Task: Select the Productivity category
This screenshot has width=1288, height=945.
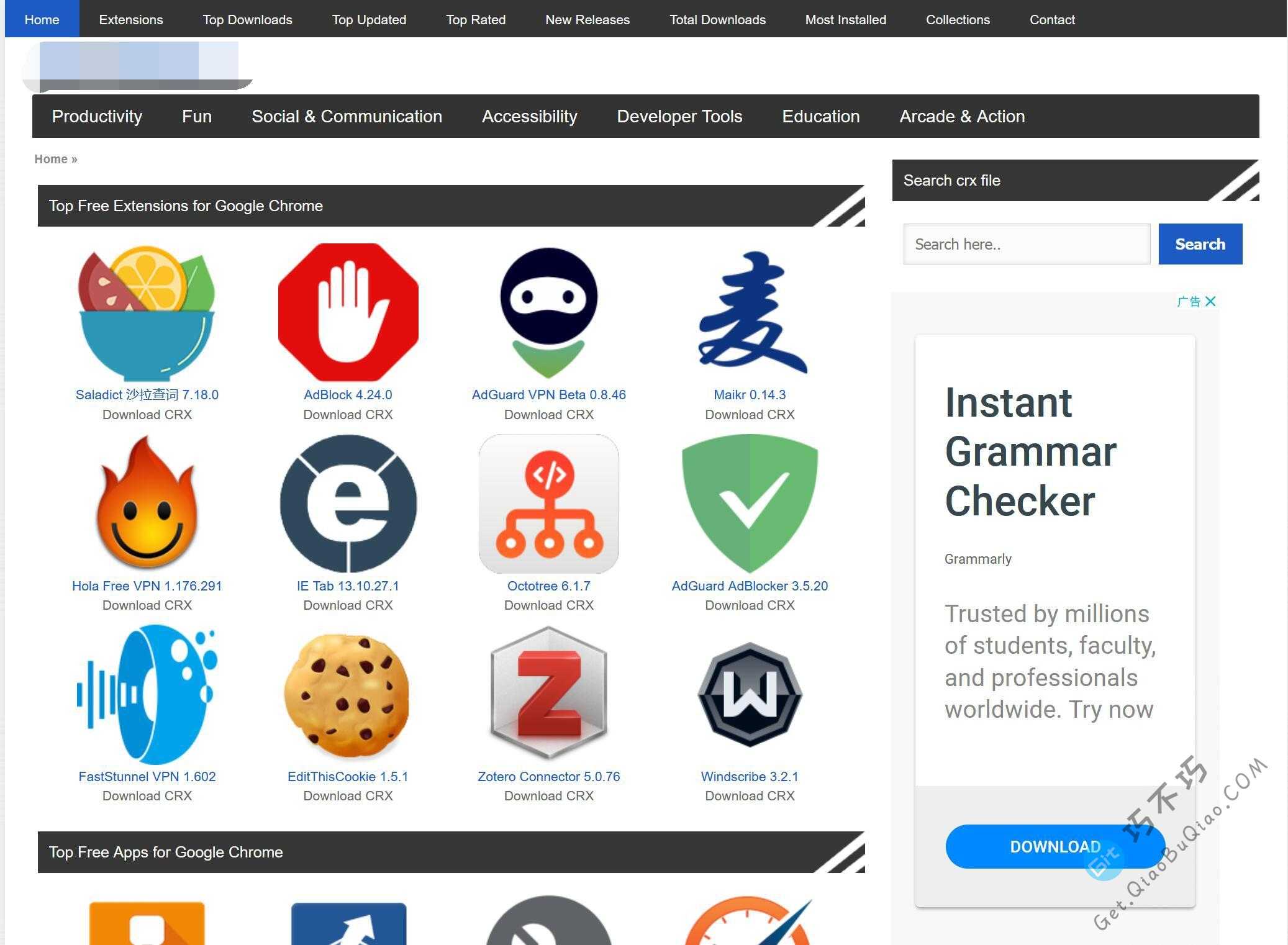Action: 97,116
